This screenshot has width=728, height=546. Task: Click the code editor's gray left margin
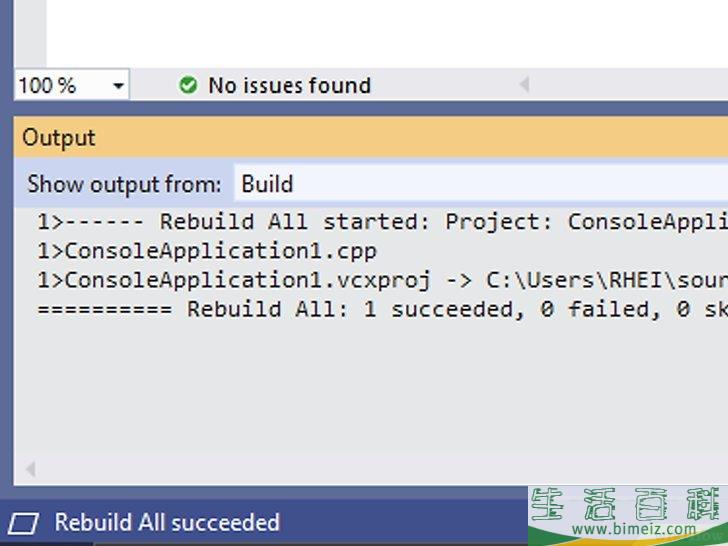pos(30,32)
